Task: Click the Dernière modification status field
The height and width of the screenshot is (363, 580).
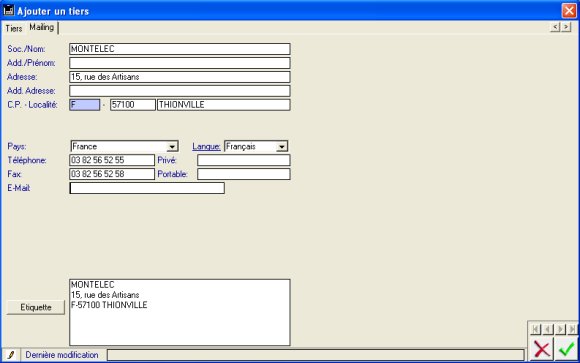Action: pyautogui.click(x=316, y=355)
